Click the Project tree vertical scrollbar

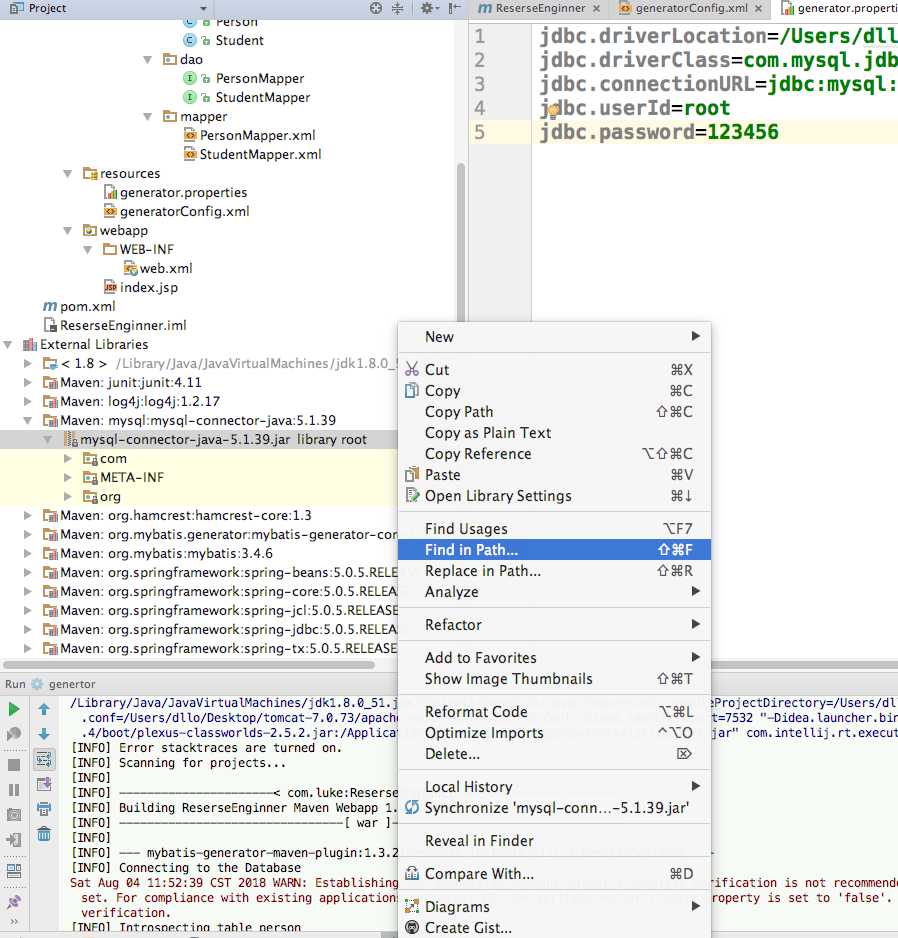point(461,242)
